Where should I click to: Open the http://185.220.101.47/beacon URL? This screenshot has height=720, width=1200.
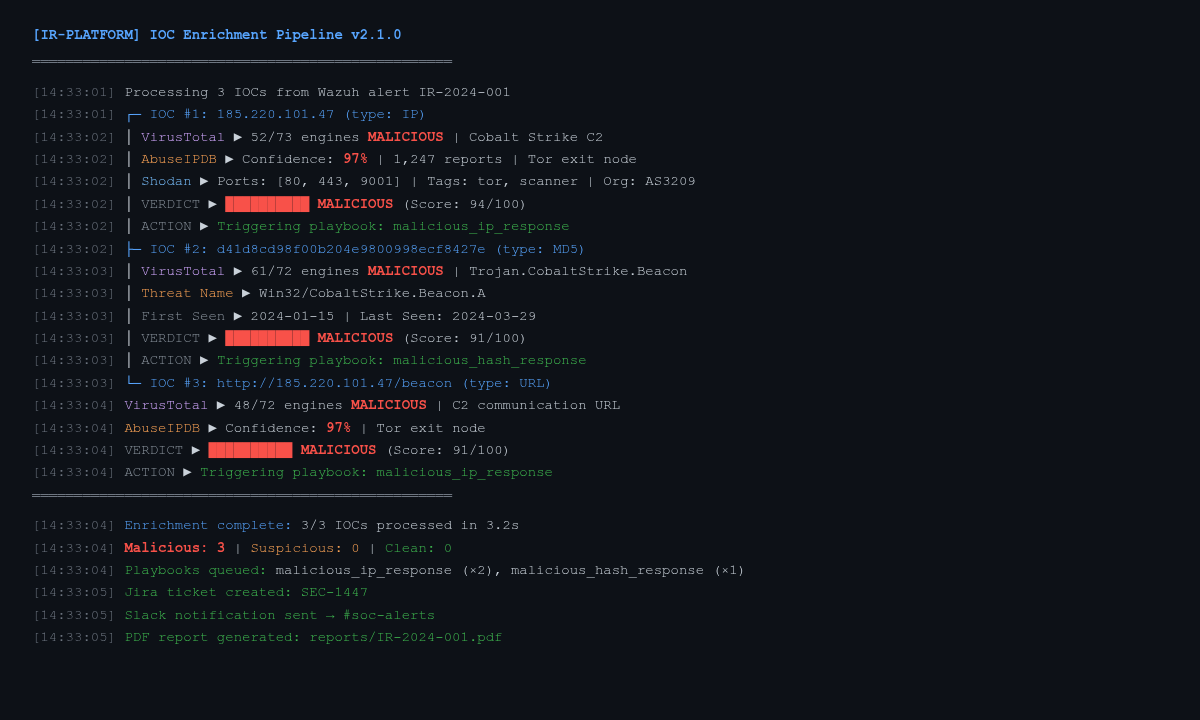334,383
